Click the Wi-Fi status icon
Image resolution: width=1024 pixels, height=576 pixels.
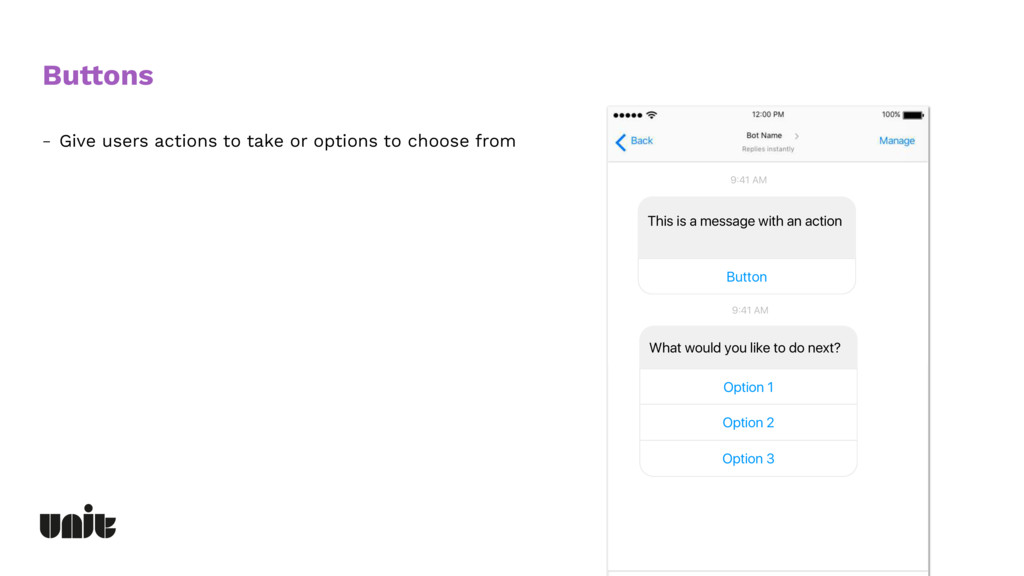click(x=651, y=115)
